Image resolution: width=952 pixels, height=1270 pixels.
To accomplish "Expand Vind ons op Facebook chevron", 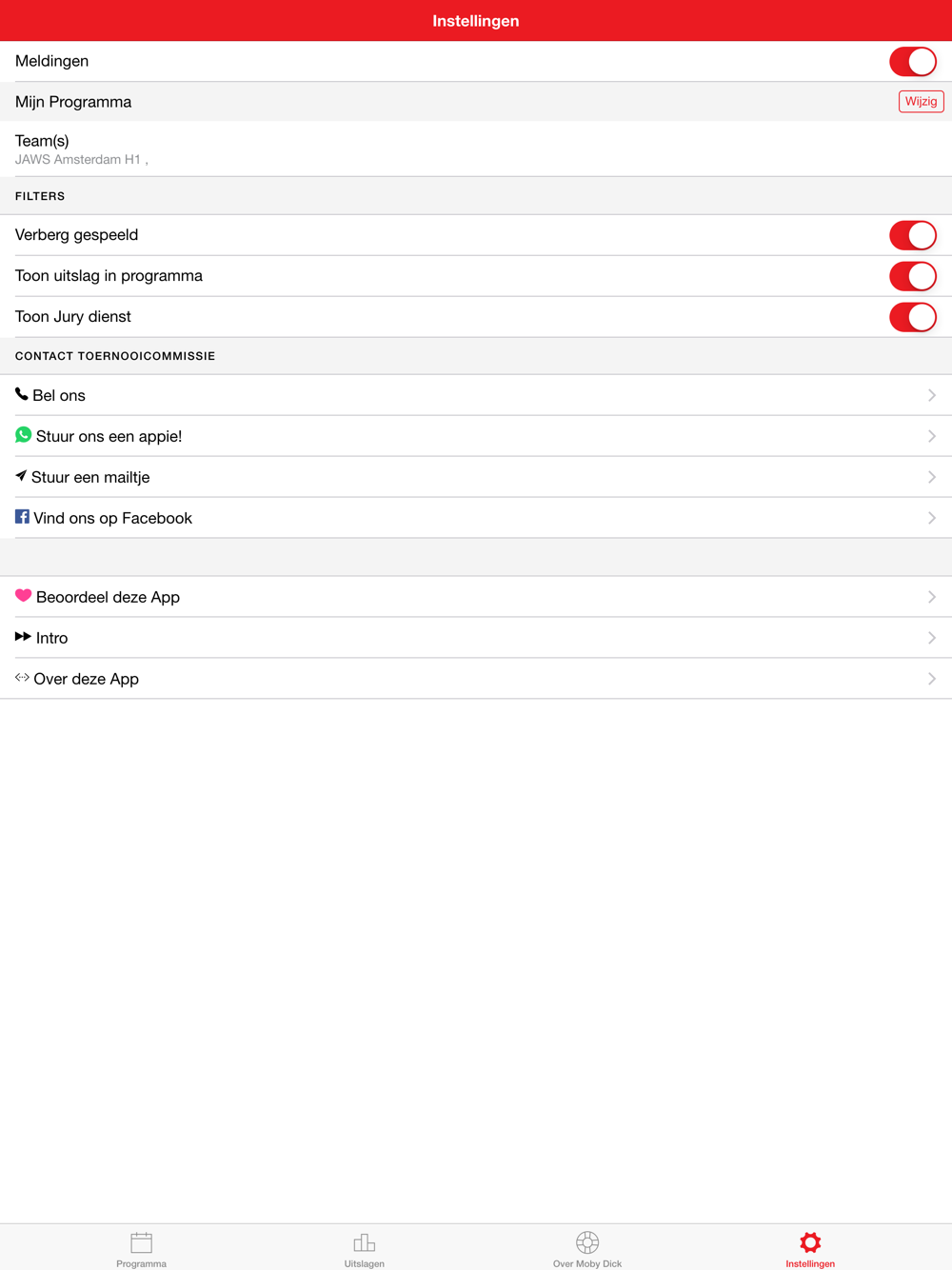I will pyautogui.click(x=932, y=518).
